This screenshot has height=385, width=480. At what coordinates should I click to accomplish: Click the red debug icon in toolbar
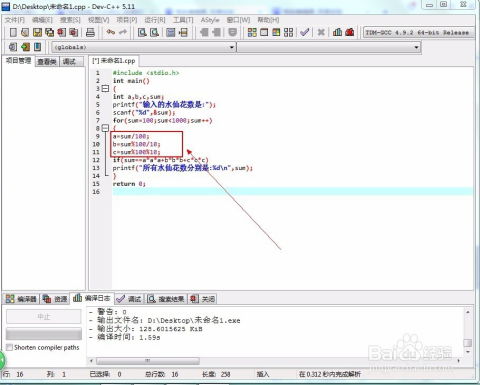(350, 32)
